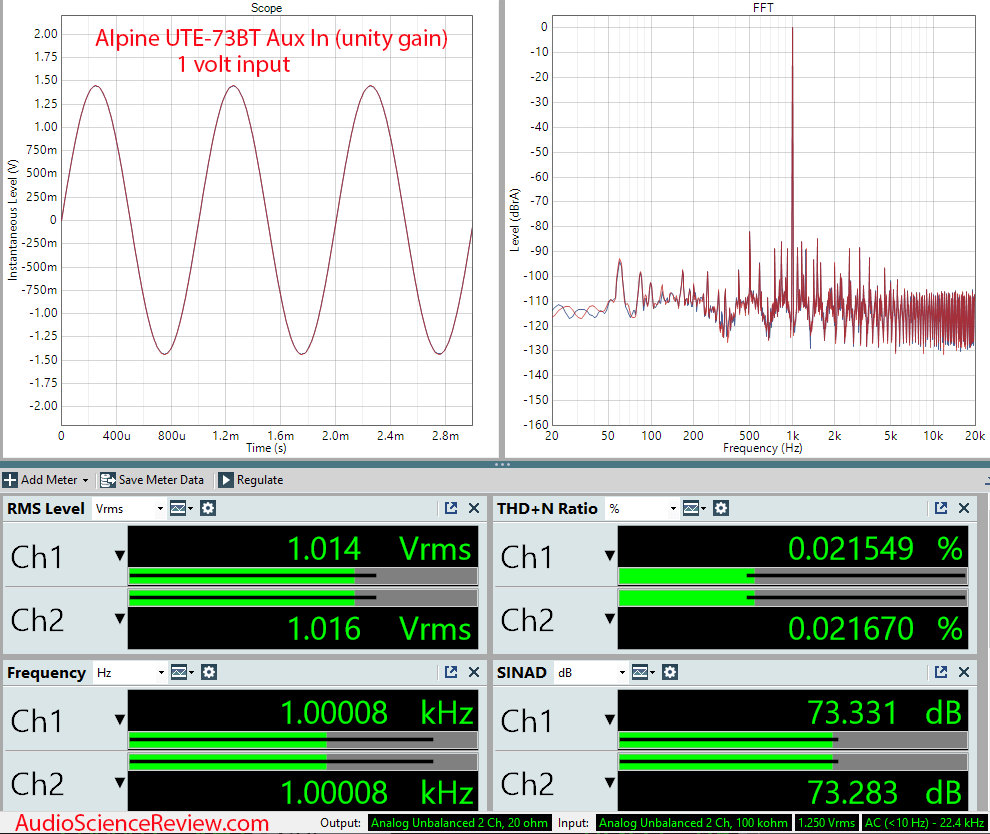Select the Scope graph title

tap(266, 8)
